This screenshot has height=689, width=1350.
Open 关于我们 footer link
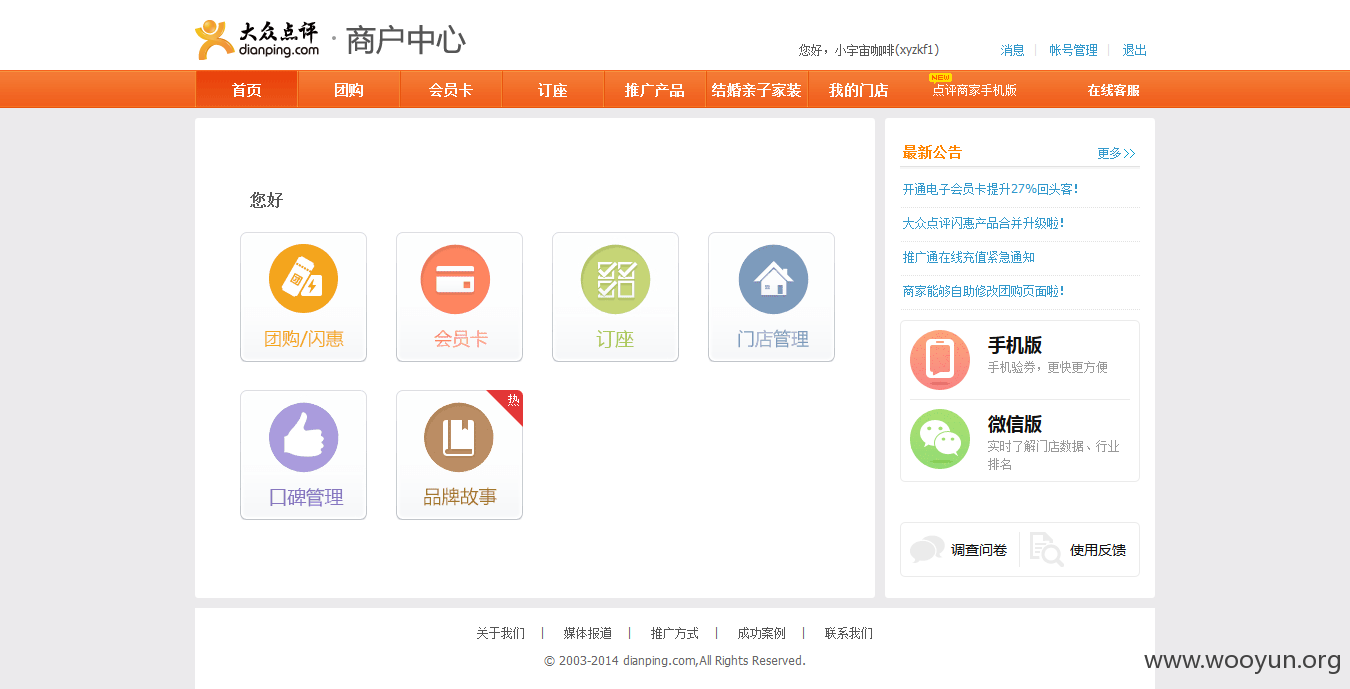[x=500, y=633]
